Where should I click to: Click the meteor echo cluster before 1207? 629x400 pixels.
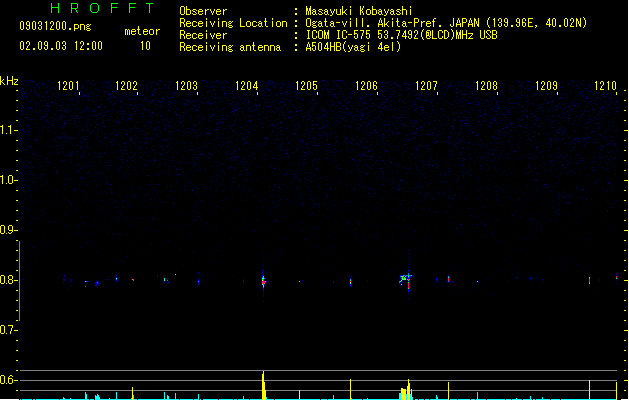(x=406, y=279)
